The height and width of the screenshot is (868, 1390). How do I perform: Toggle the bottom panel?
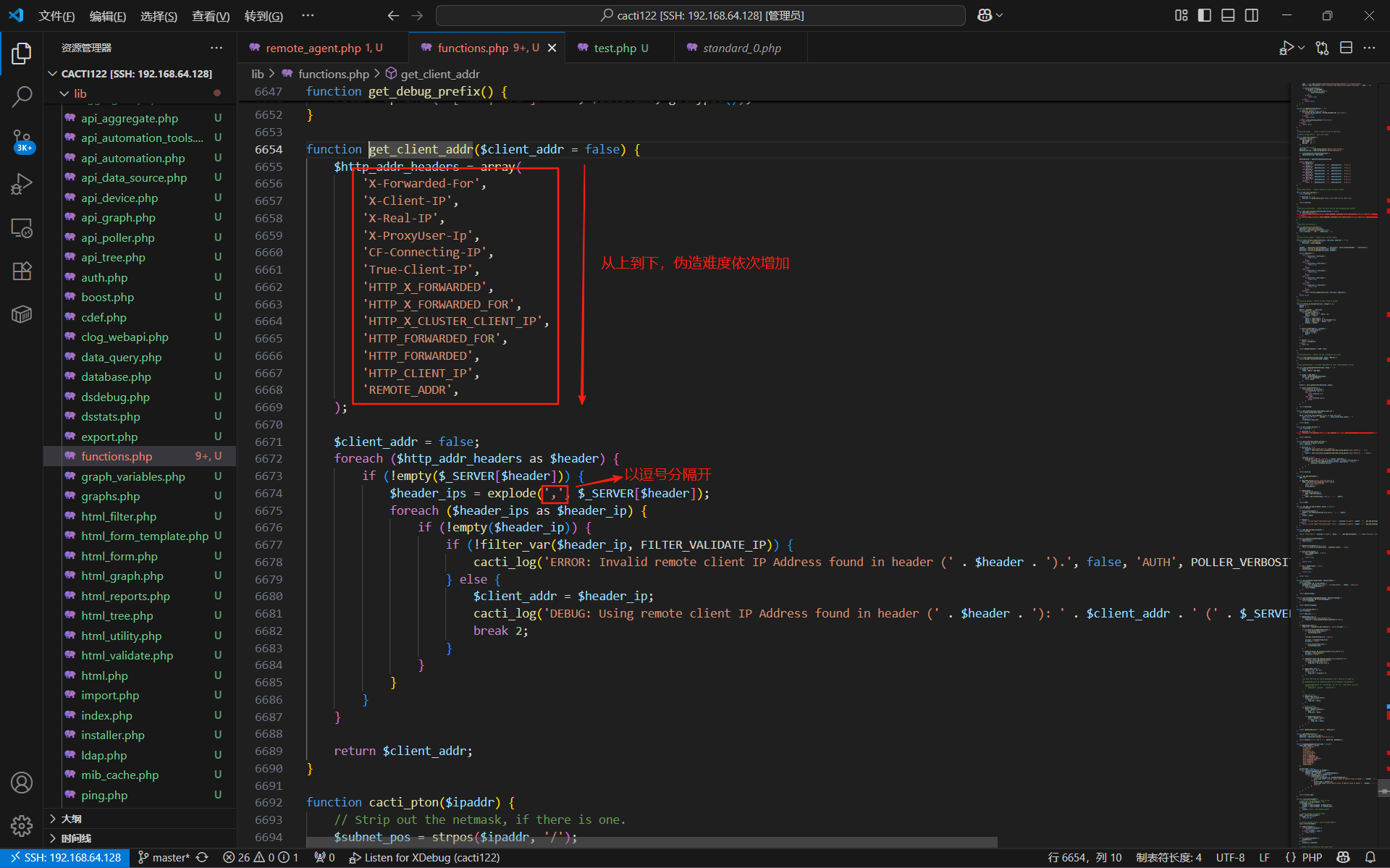point(1228,15)
